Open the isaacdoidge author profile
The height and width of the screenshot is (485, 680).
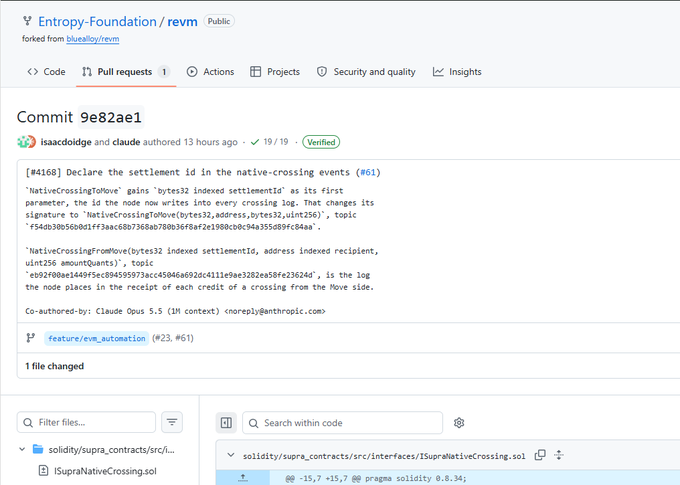click(x=66, y=142)
